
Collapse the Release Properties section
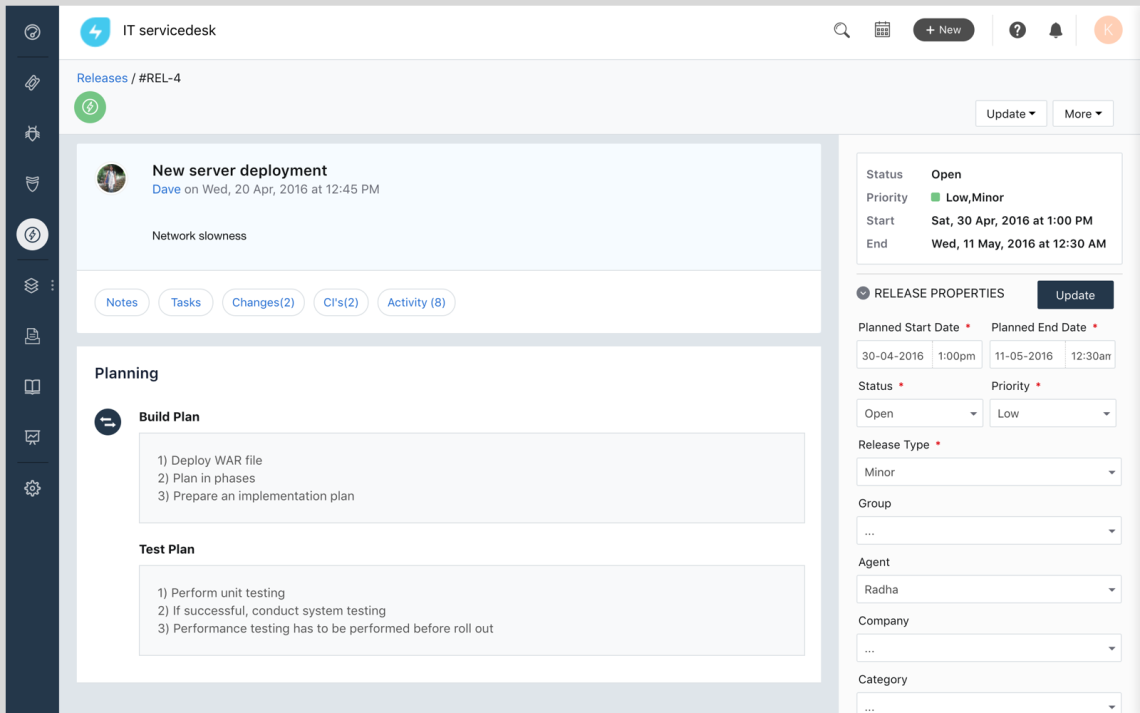tap(862, 293)
